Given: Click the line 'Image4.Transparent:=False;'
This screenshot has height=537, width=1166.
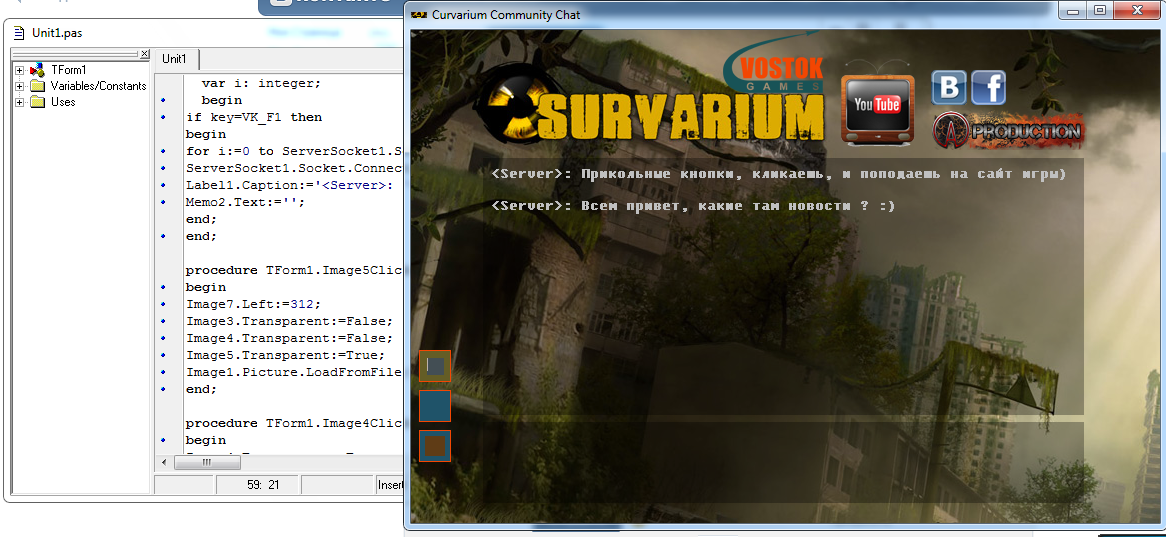Looking at the screenshot, I should tap(289, 338).
